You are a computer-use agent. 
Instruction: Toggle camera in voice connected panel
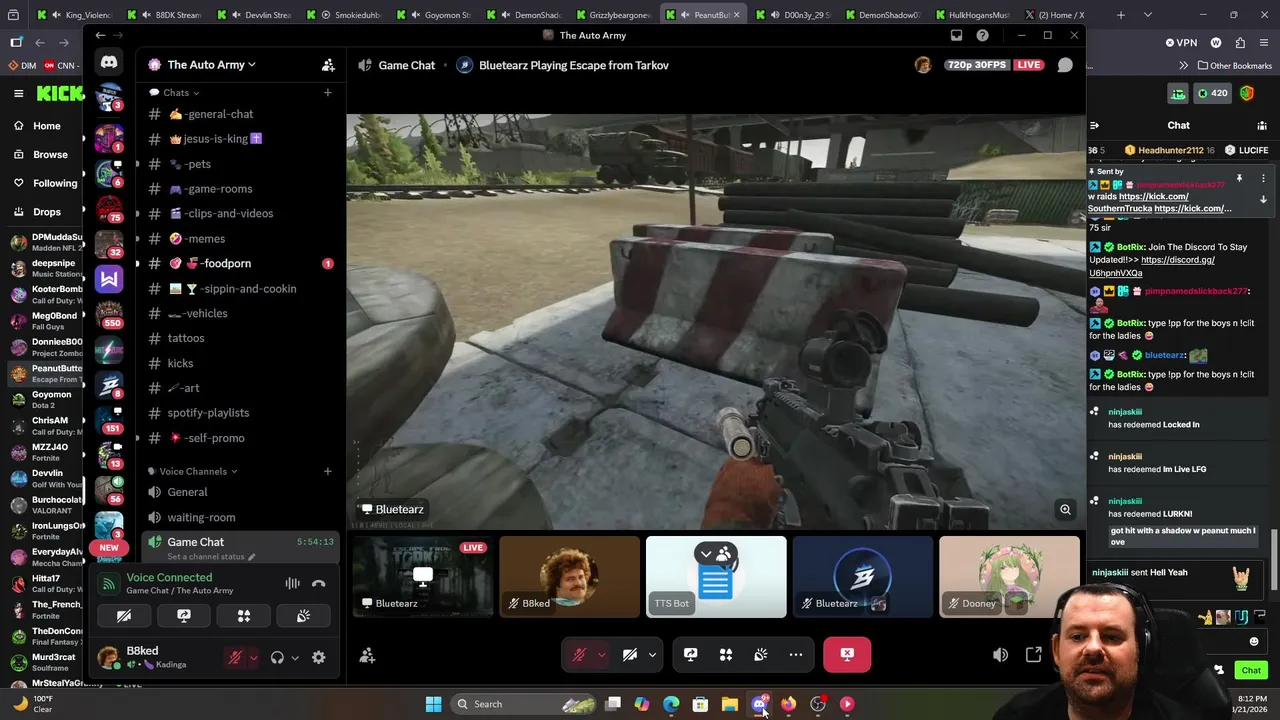(x=124, y=616)
